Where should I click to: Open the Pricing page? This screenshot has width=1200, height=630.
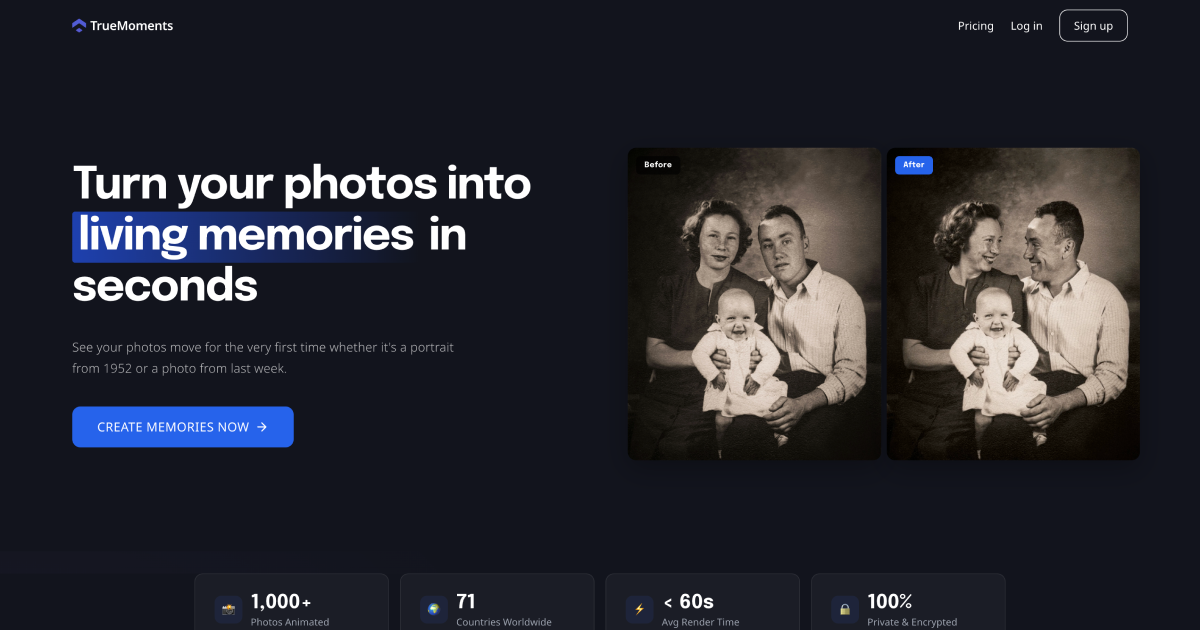975,26
